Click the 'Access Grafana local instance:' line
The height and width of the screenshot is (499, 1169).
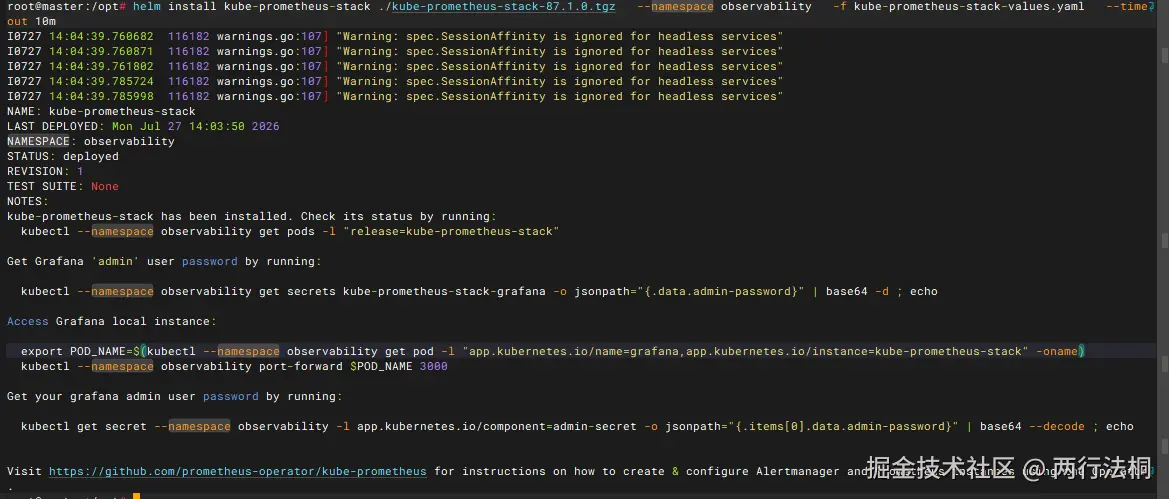(x=111, y=321)
